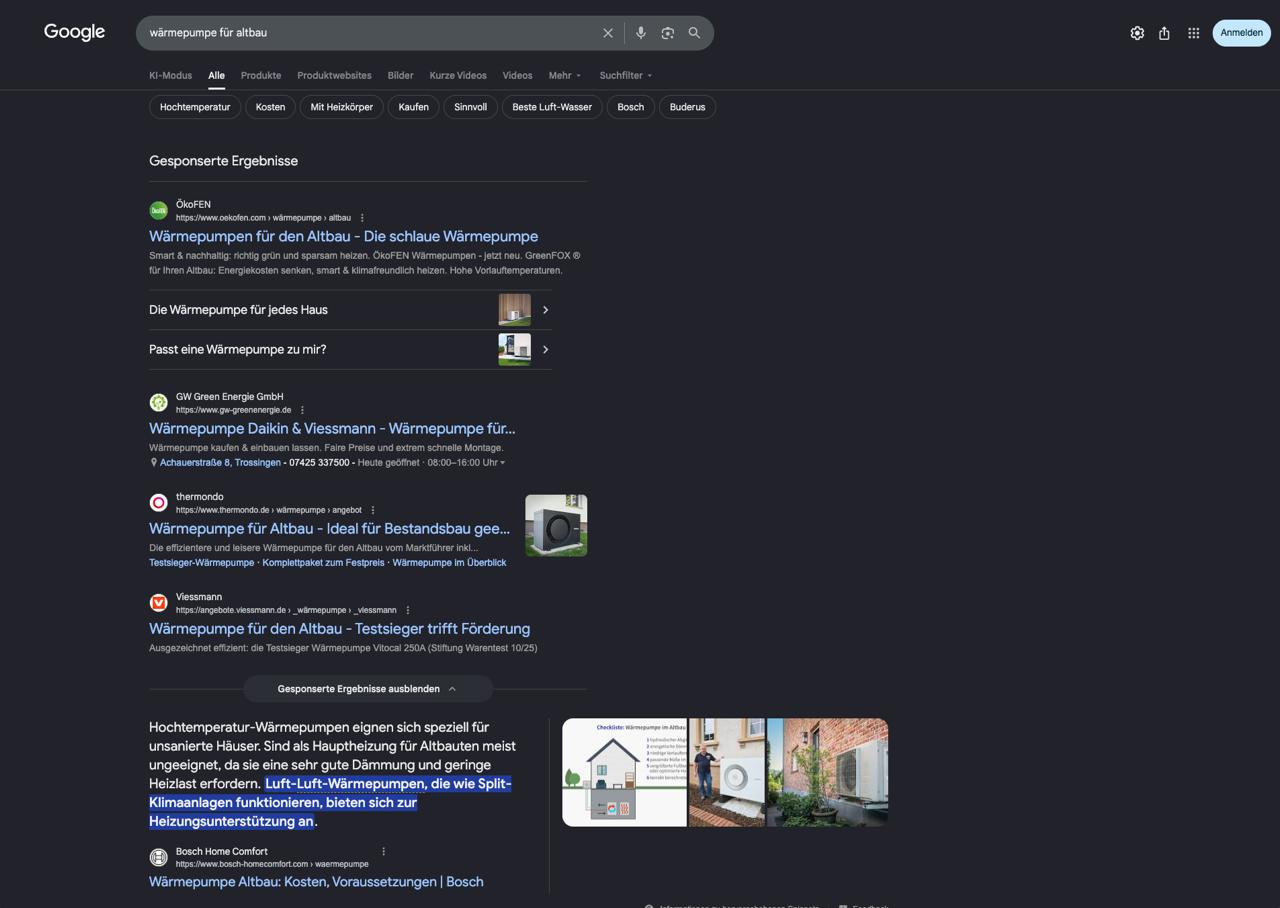Viewport: 1280px width, 908px height.
Task: Click the share icon in header
Action: pos(1164,33)
